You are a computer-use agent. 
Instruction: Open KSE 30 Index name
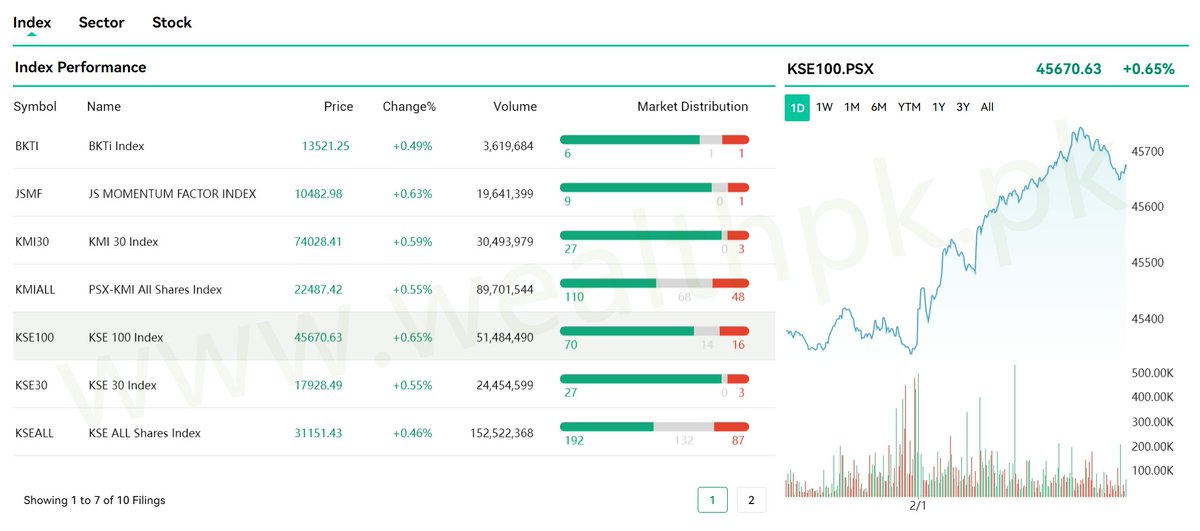[122, 386]
